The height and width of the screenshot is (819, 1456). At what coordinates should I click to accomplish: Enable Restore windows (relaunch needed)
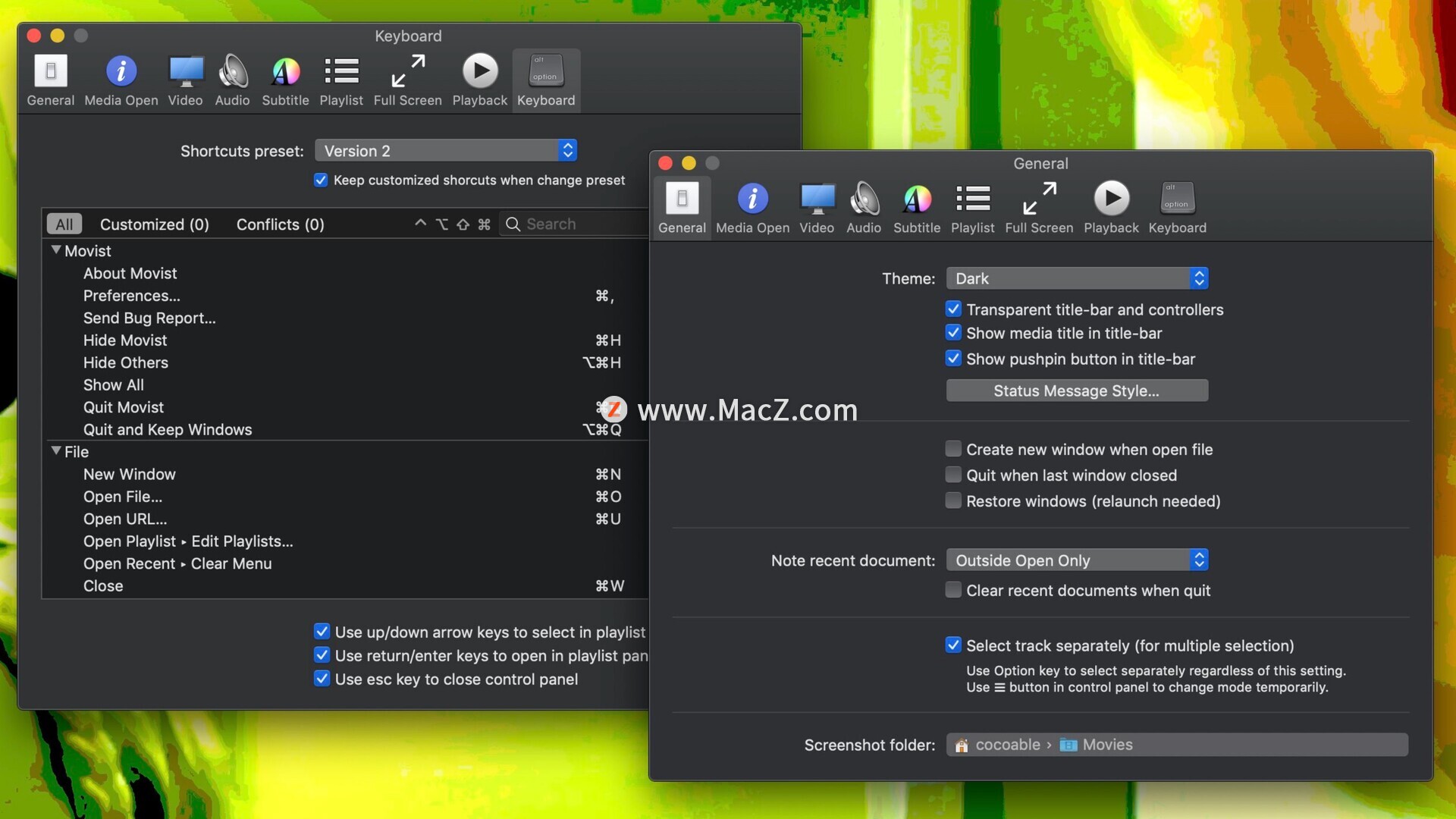(x=953, y=500)
